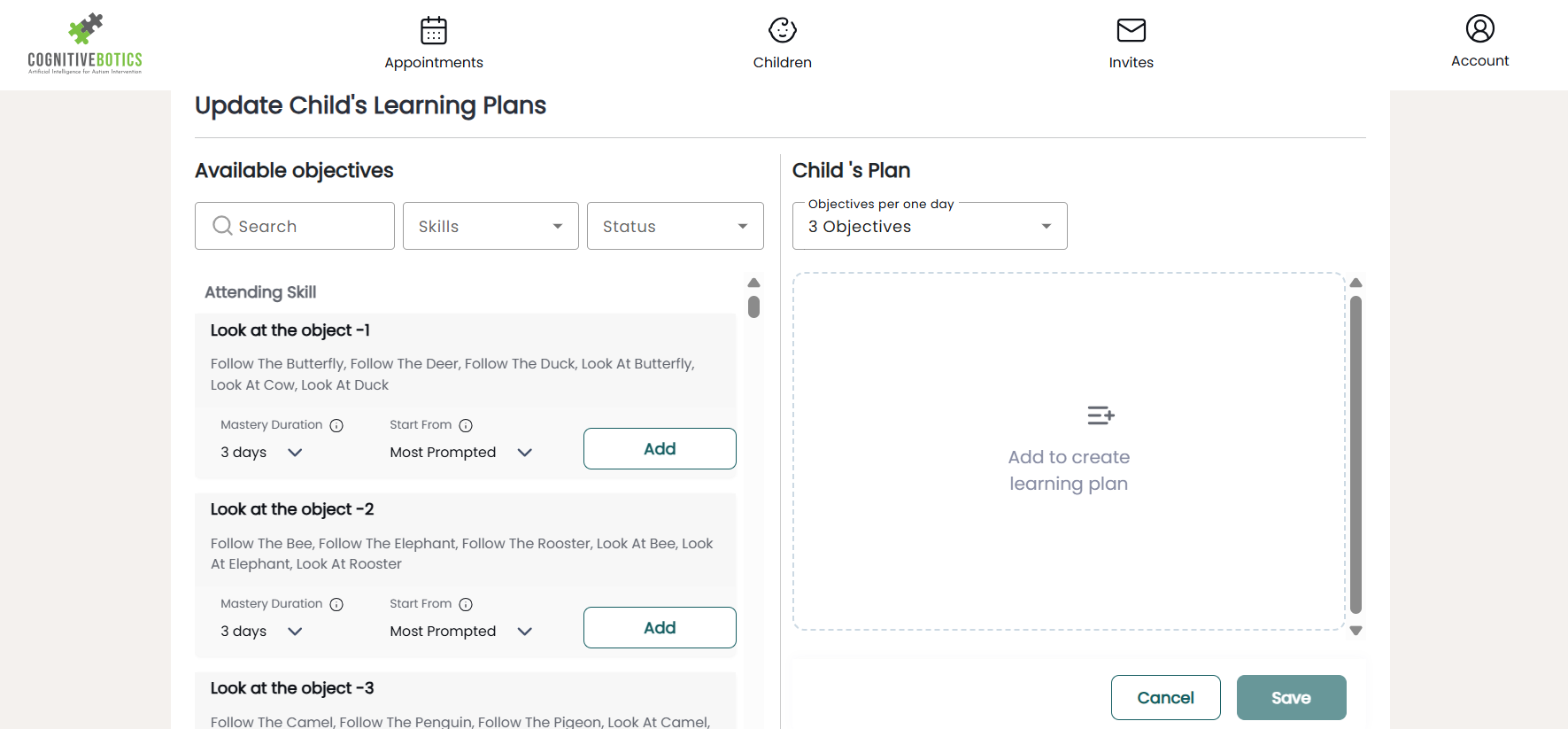Add Look at the object -1
The image size is (1568, 729).
point(660,449)
